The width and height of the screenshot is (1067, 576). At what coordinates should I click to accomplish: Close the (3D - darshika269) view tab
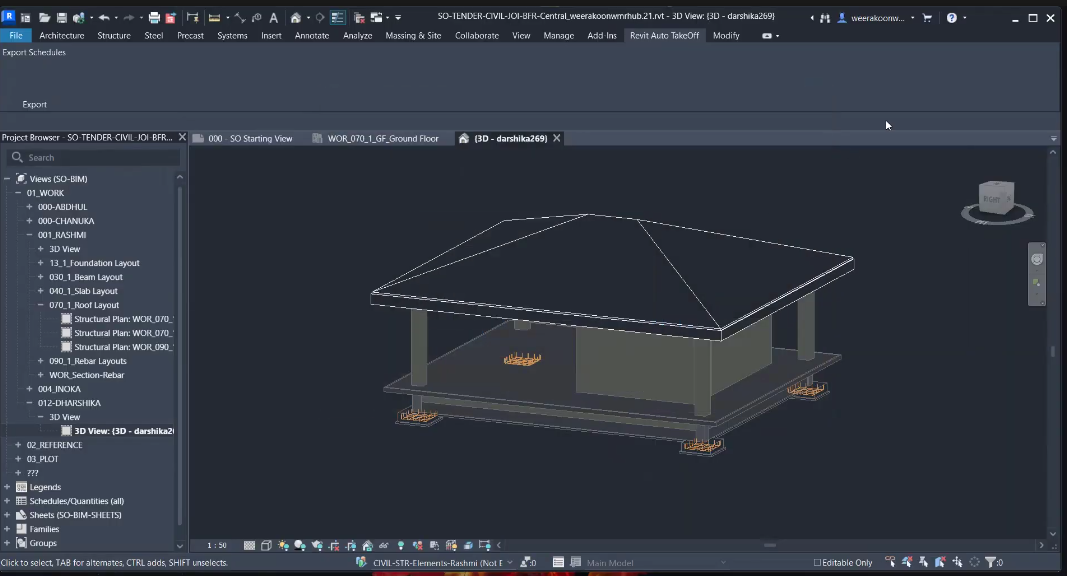557,138
